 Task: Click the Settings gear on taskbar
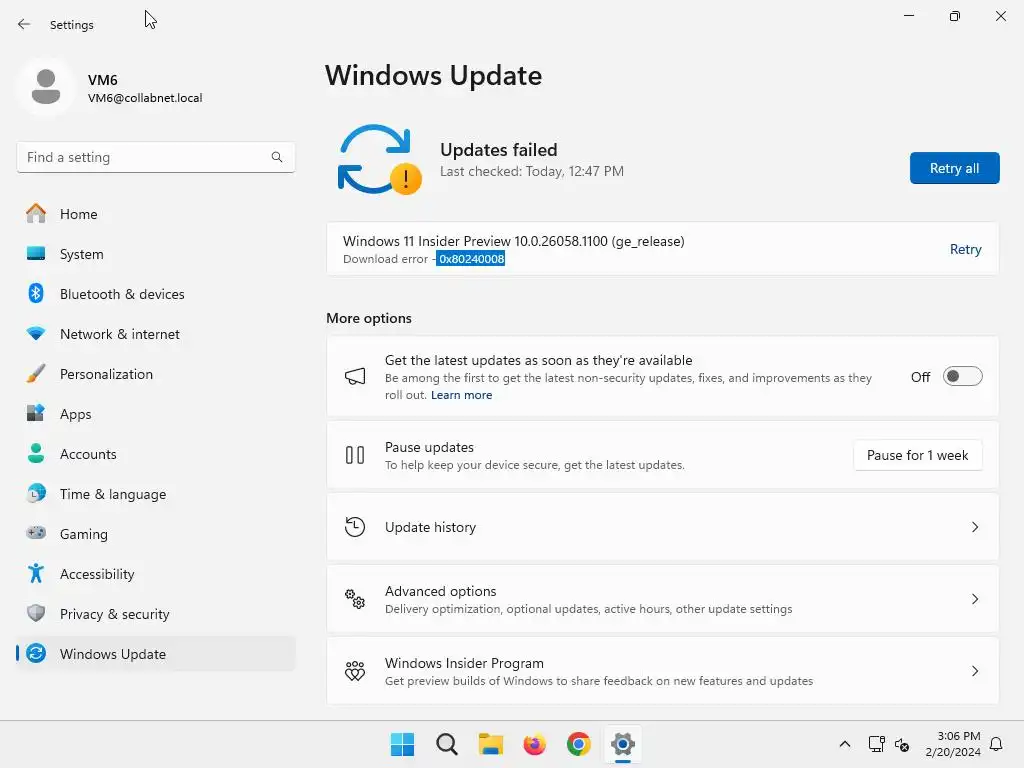[x=622, y=744]
